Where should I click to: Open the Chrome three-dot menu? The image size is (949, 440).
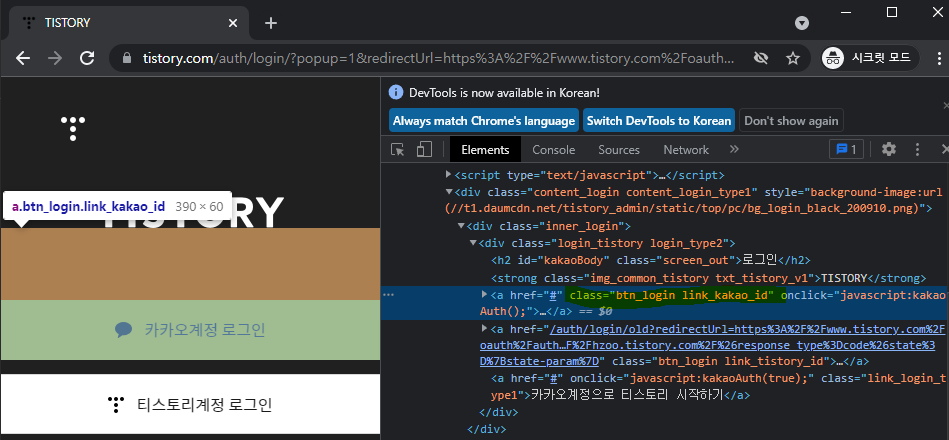[939, 58]
